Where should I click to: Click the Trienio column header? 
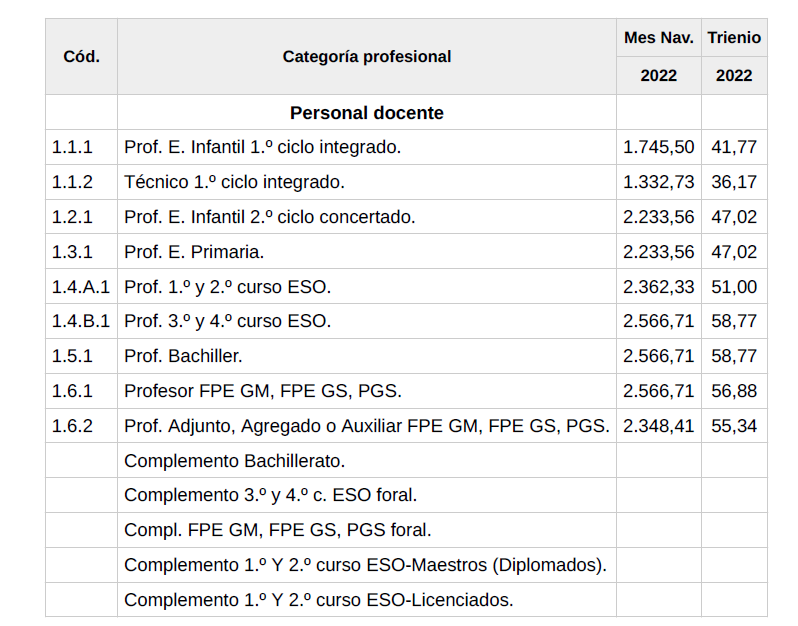734,38
